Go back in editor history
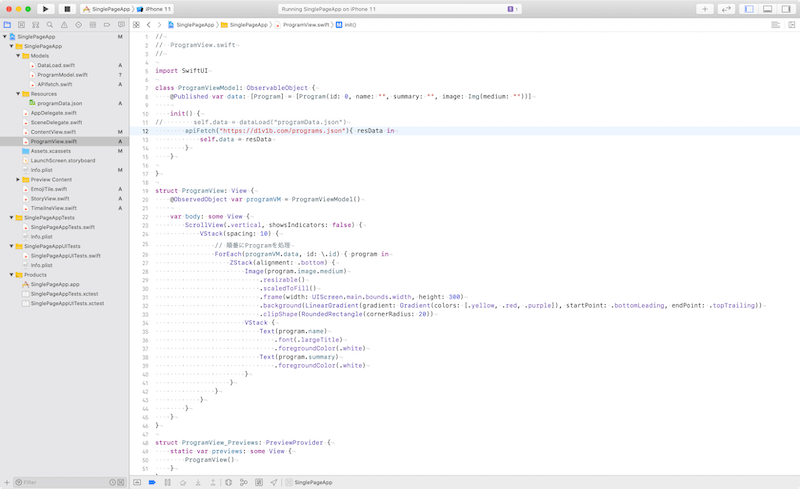 148,25
